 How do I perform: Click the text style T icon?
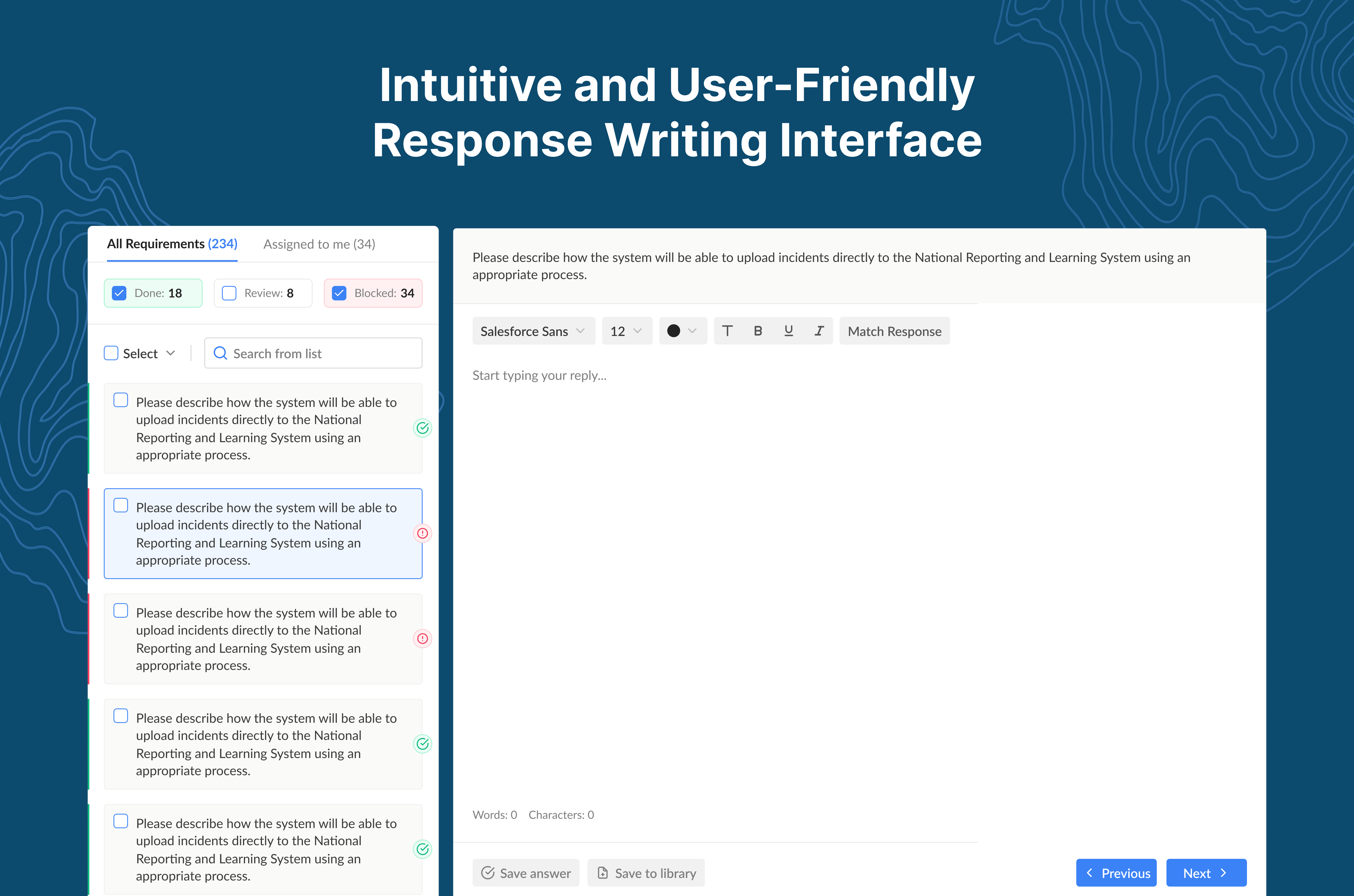tap(727, 331)
